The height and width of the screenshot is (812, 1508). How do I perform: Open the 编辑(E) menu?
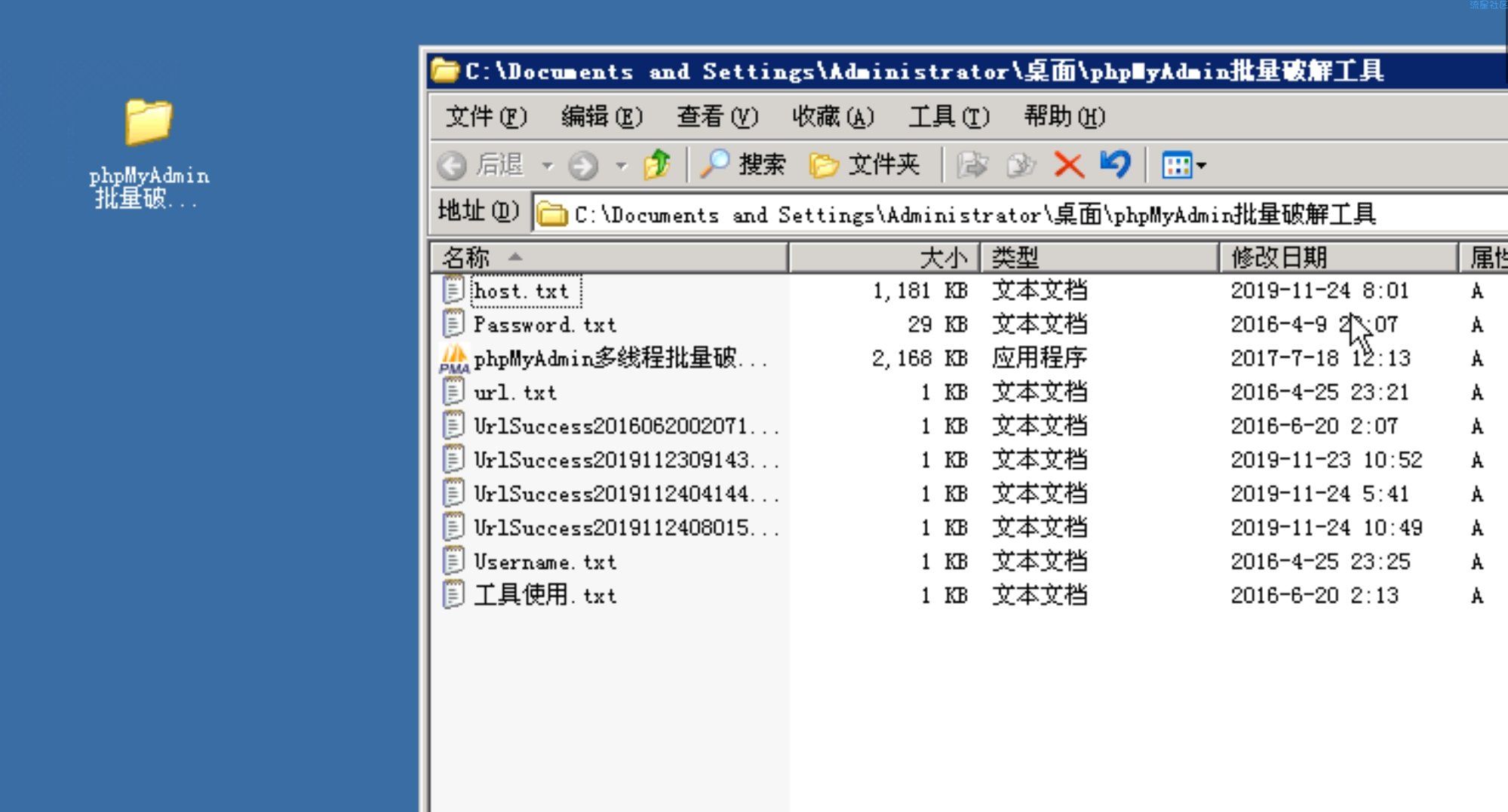click(602, 117)
